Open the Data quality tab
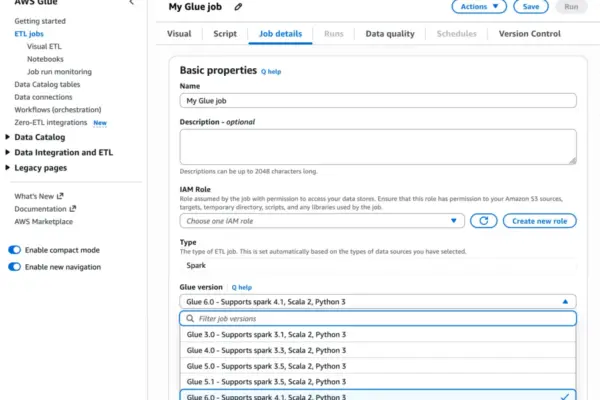The image size is (600, 400). 390,34
